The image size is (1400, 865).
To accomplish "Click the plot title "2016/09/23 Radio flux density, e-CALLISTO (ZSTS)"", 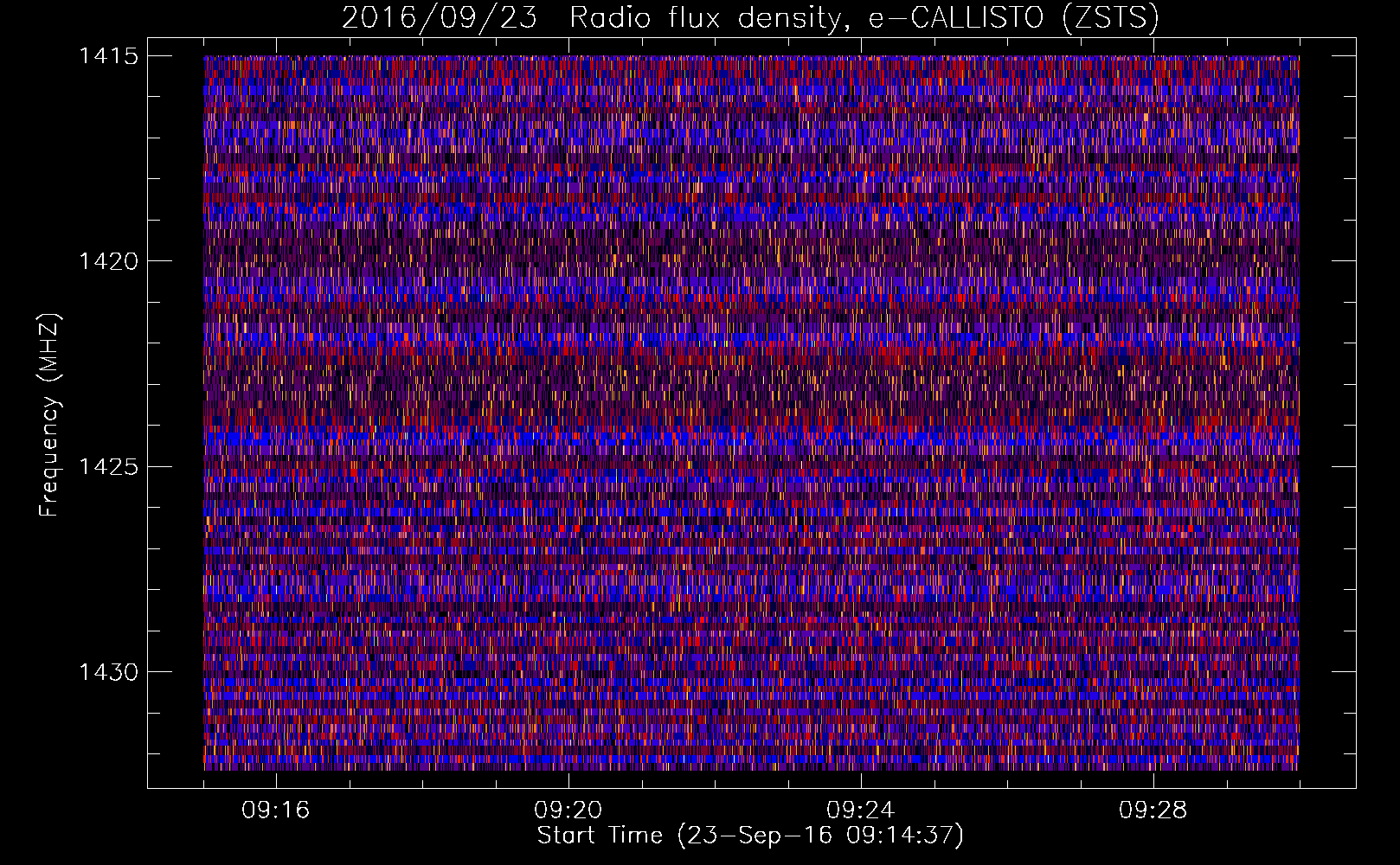I will pos(750,17).
